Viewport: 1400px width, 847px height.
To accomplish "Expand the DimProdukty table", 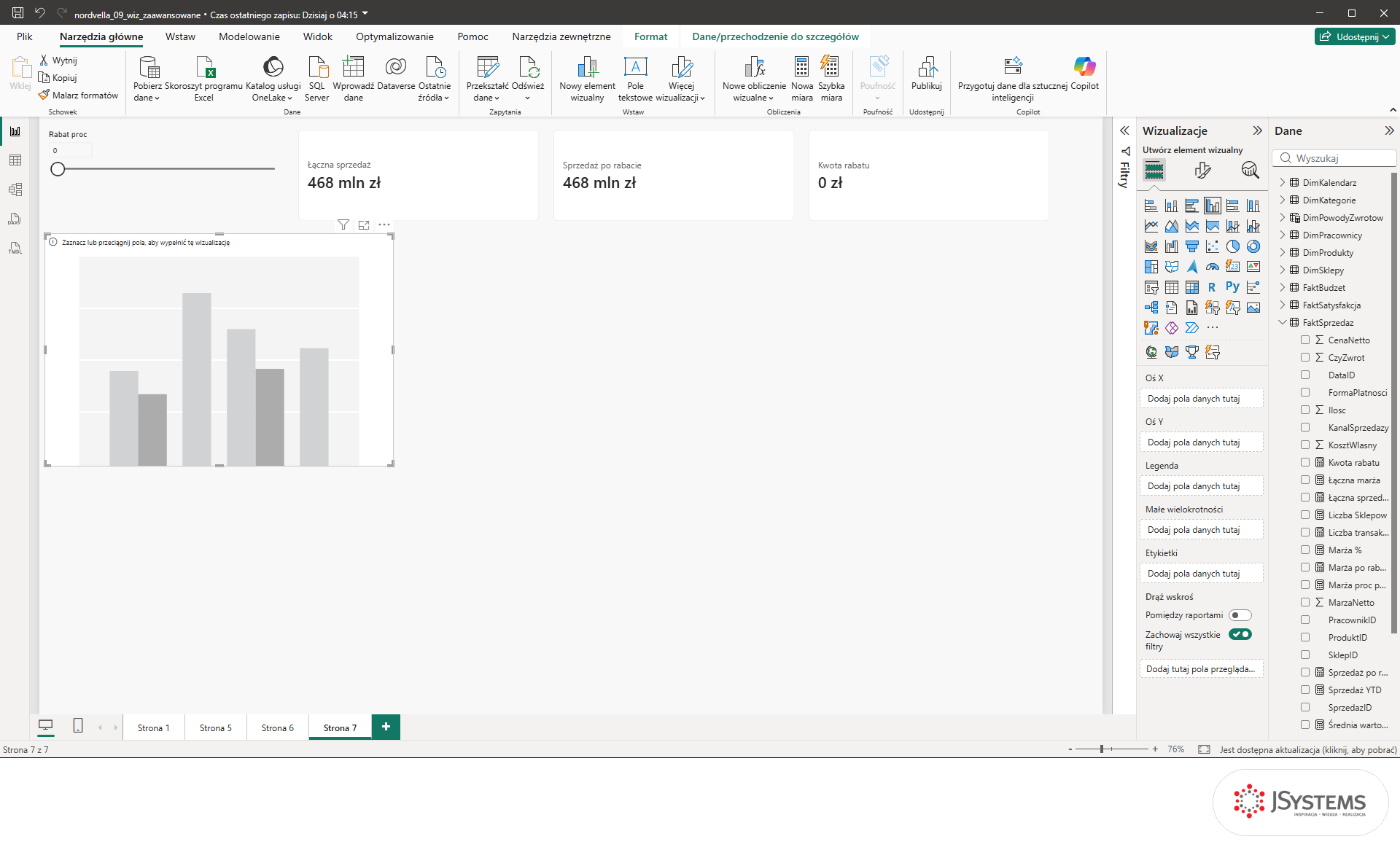I will tap(1283, 252).
